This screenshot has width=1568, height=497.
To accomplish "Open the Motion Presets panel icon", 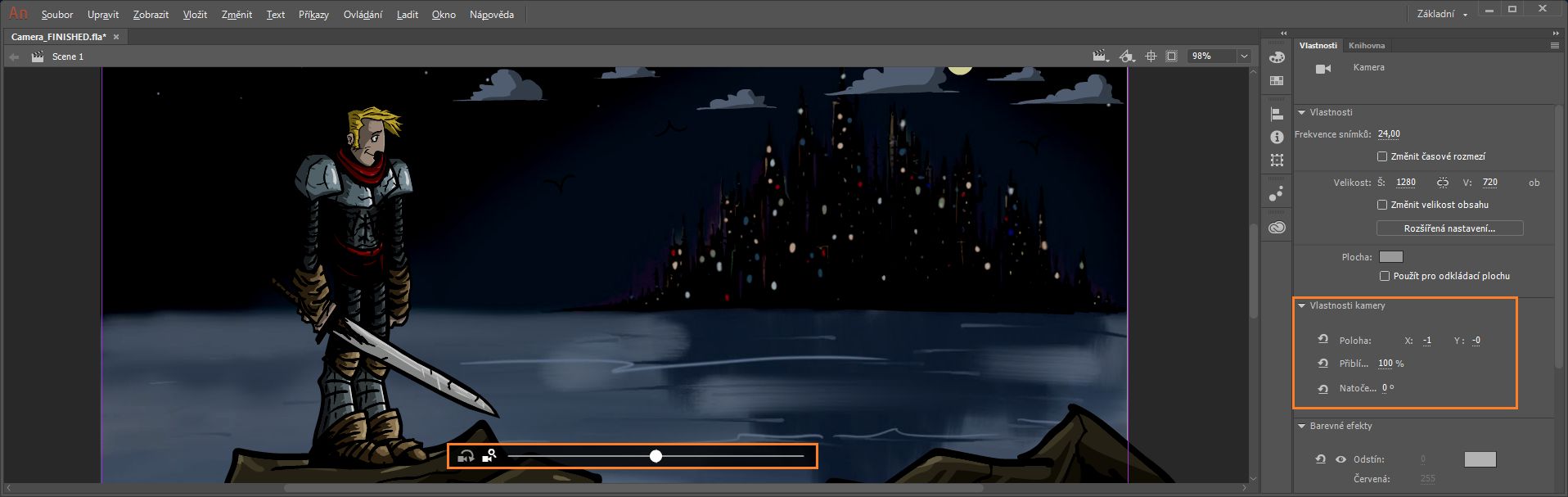I will pyautogui.click(x=1277, y=194).
